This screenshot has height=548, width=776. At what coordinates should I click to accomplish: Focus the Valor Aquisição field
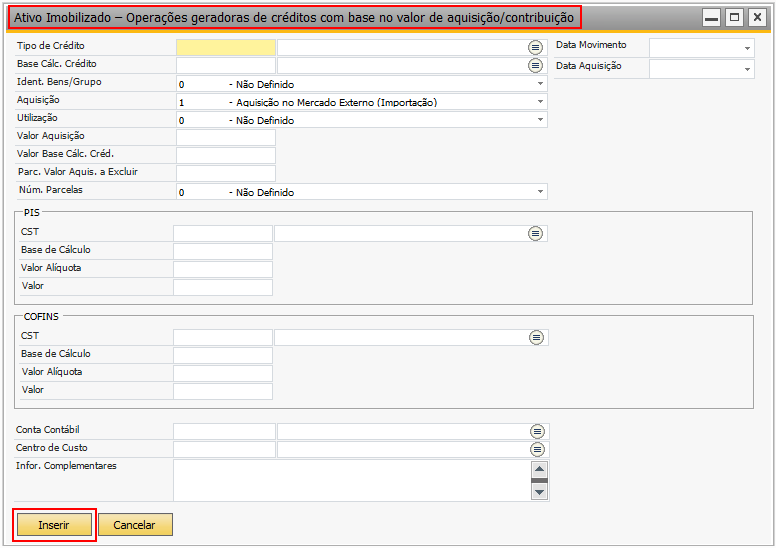point(226,138)
